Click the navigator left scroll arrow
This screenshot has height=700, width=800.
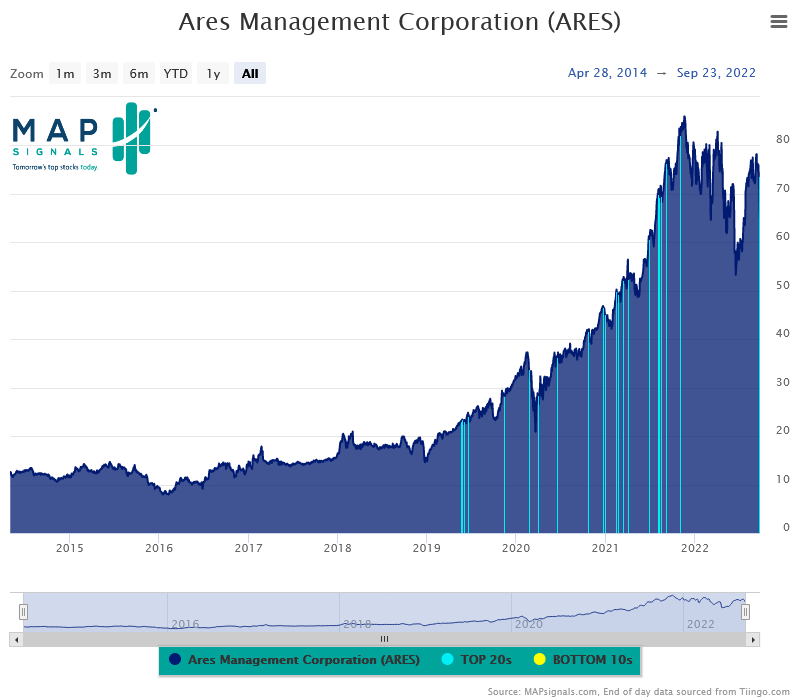coord(16,639)
